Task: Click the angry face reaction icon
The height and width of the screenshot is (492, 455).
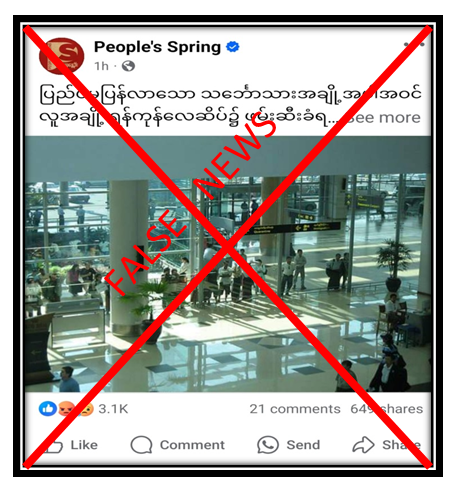Action: [x=66, y=409]
